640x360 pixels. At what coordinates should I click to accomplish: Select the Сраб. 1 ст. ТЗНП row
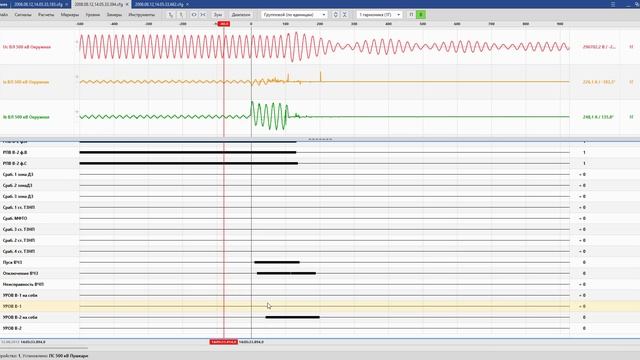(320, 207)
